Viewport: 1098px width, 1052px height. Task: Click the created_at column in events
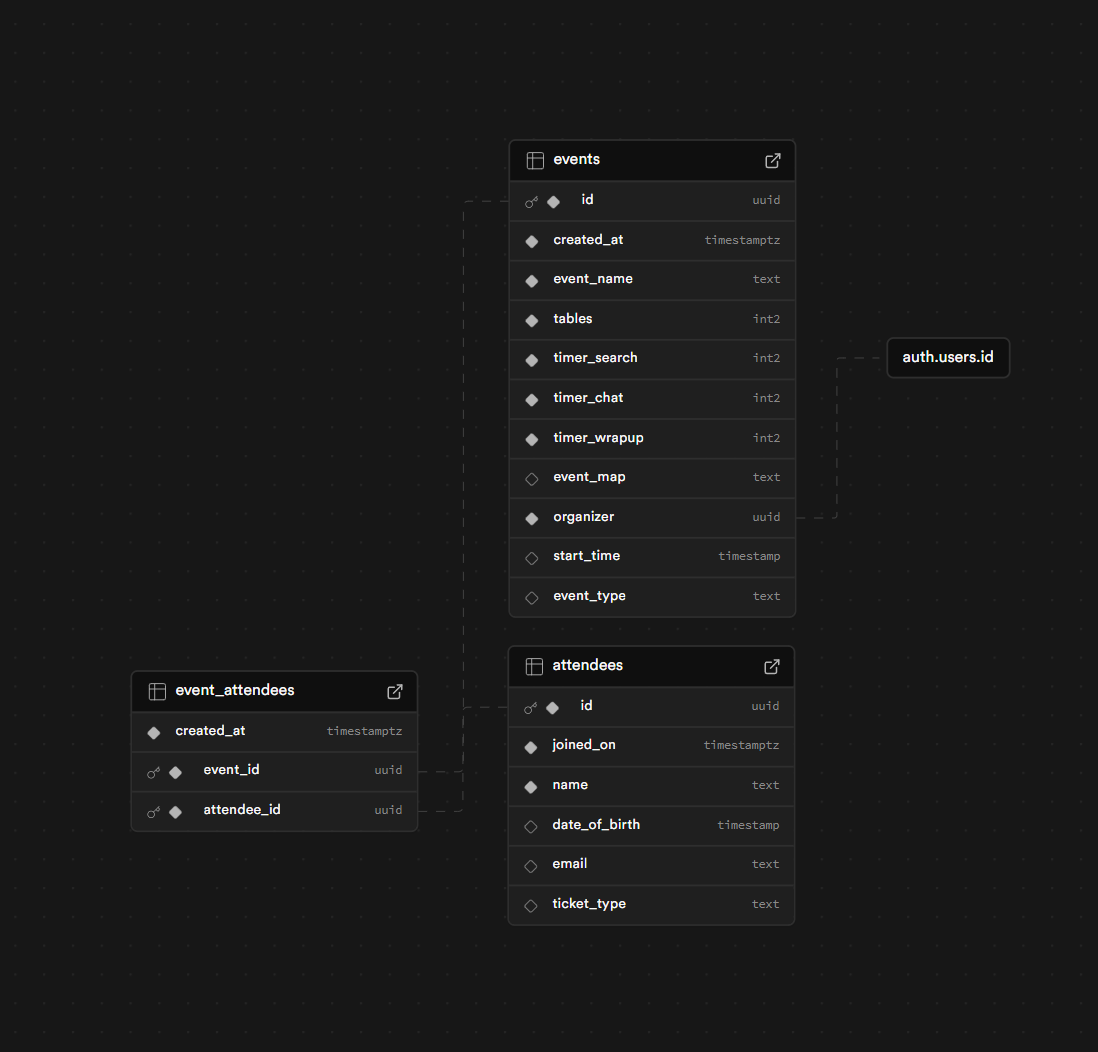click(588, 240)
